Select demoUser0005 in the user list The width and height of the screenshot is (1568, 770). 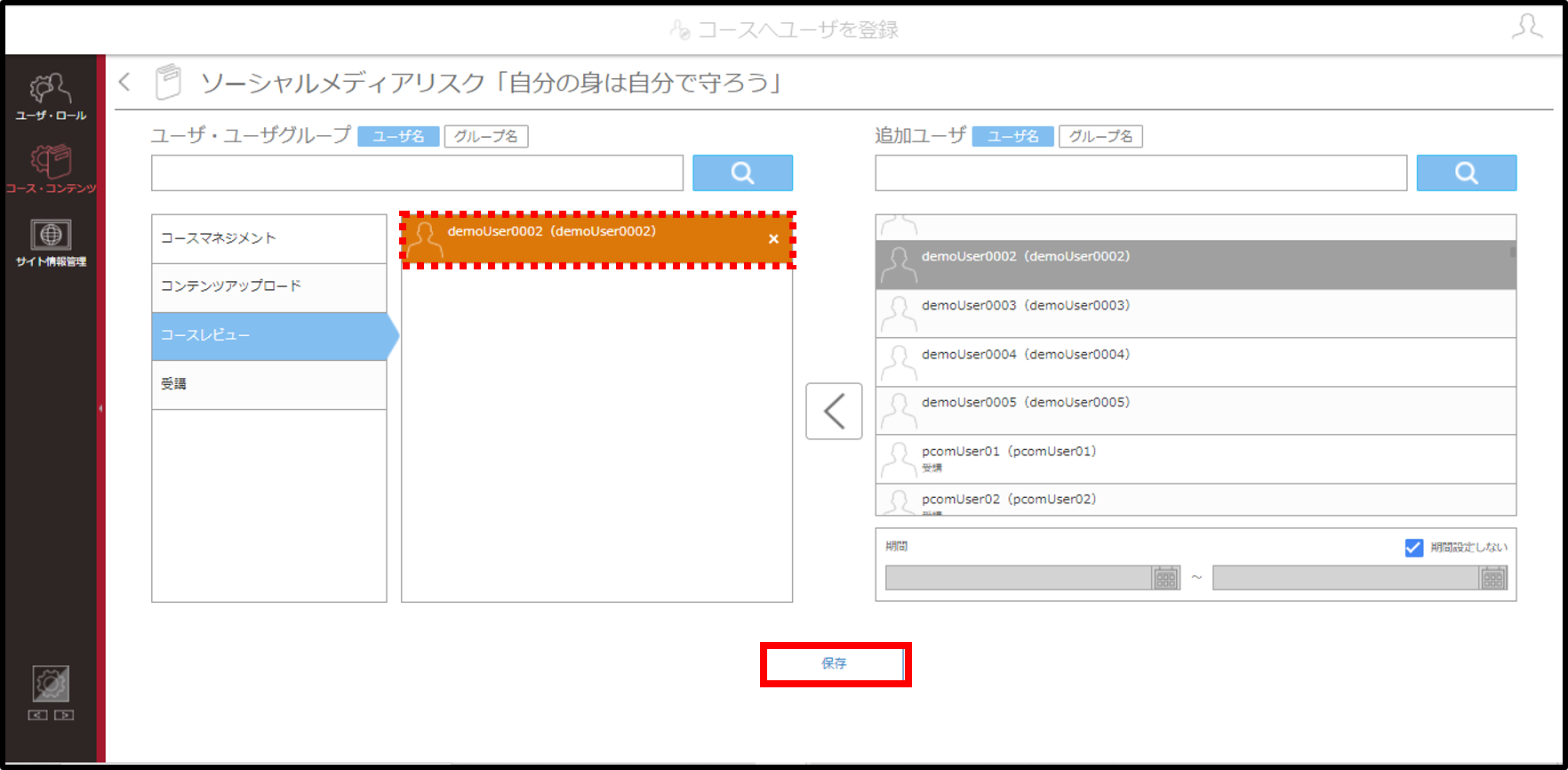tap(1196, 411)
